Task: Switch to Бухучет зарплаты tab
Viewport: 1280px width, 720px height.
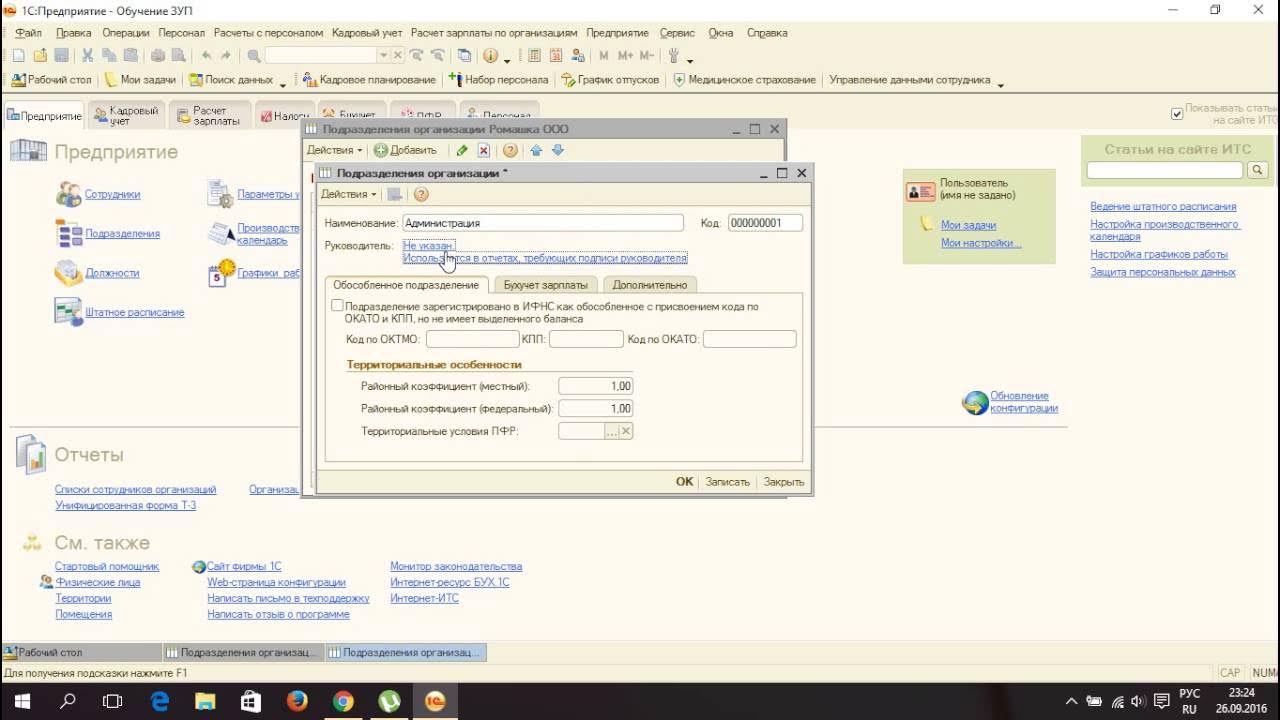Action: pos(545,285)
